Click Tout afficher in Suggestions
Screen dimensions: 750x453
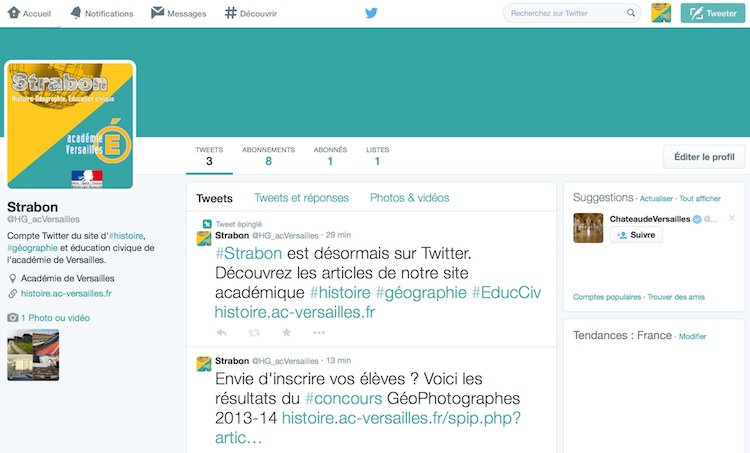tap(700, 199)
